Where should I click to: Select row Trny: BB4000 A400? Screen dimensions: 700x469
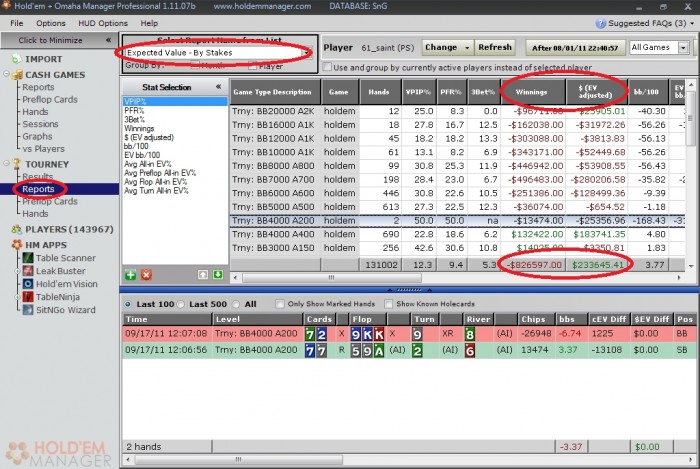click(458, 234)
